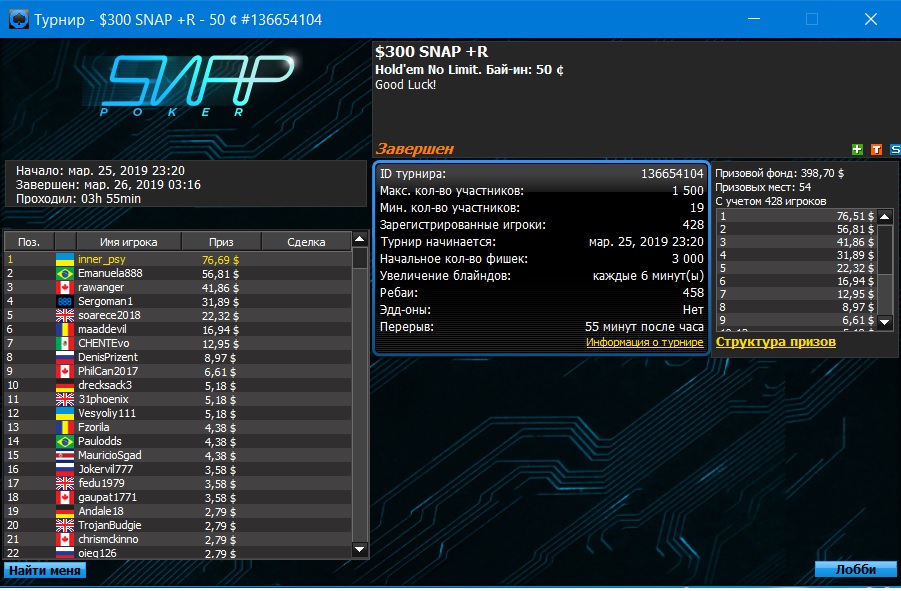Click Romania flag beside Fzorila

click(x=65, y=427)
